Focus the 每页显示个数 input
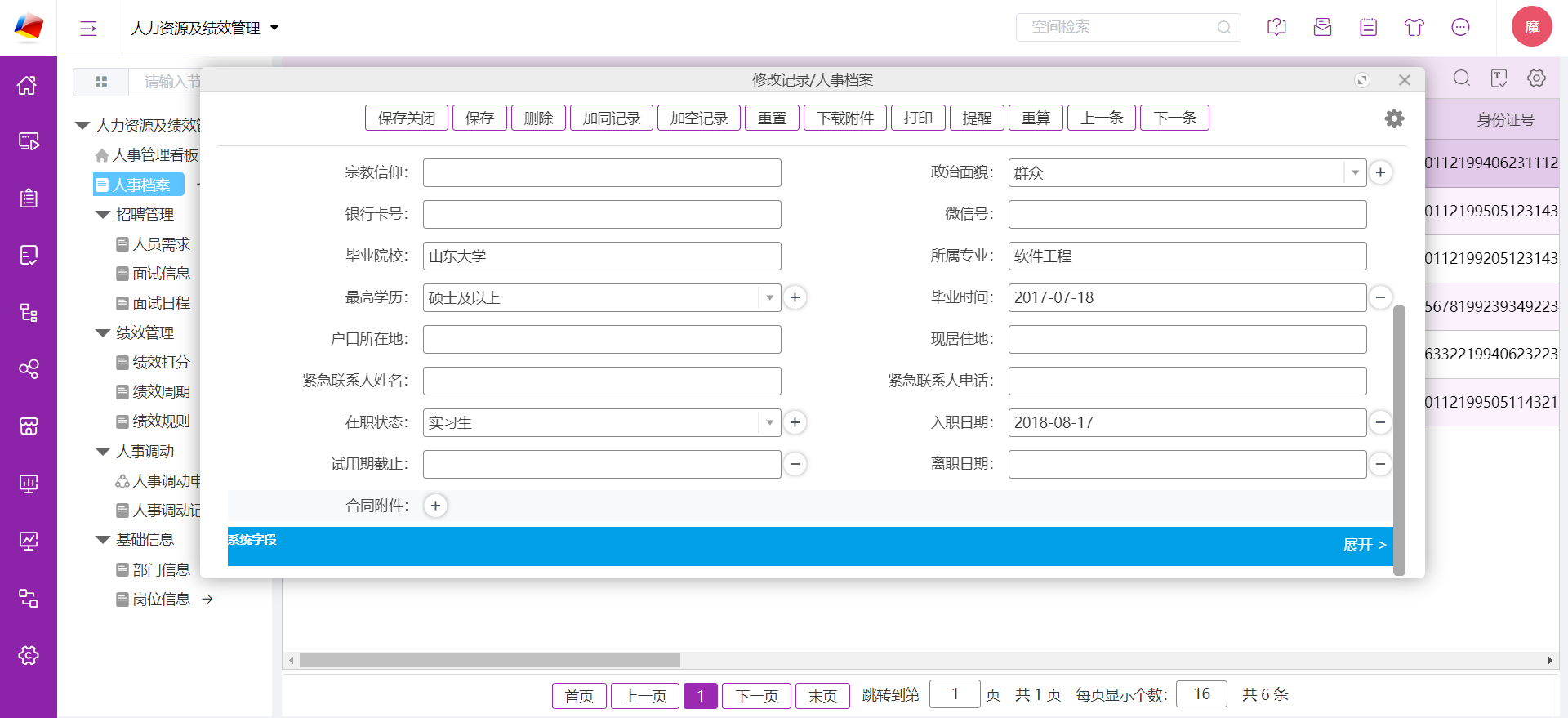Viewport: 1568px width, 718px height. [1201, 694]
